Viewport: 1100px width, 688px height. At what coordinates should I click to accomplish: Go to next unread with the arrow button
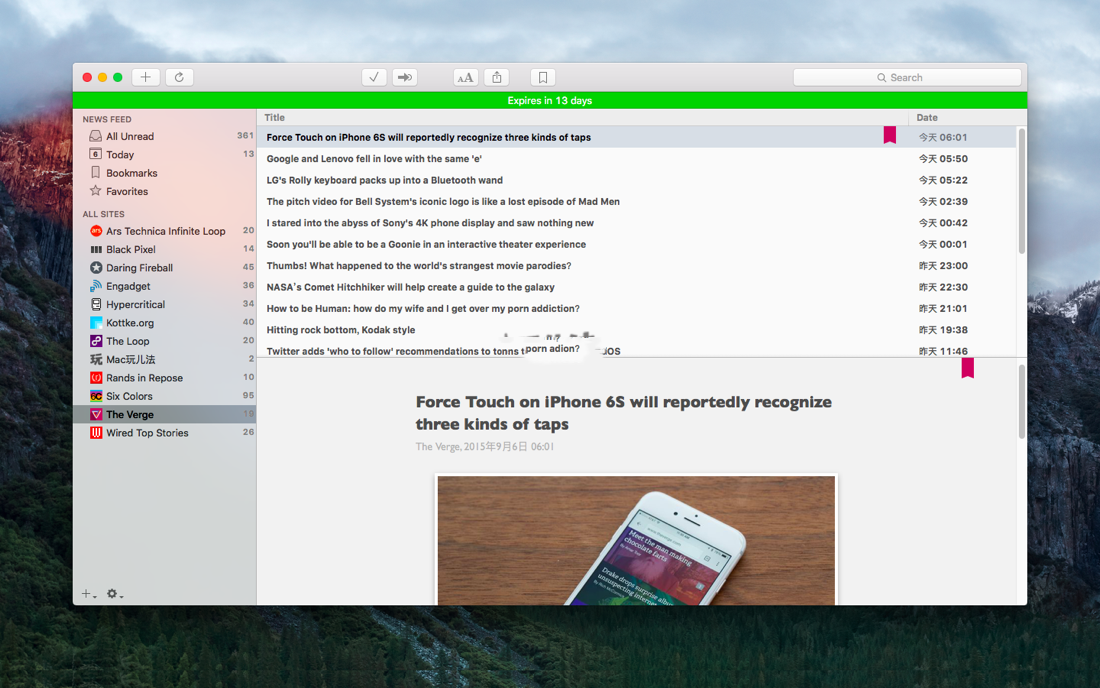tap(405, 77)
